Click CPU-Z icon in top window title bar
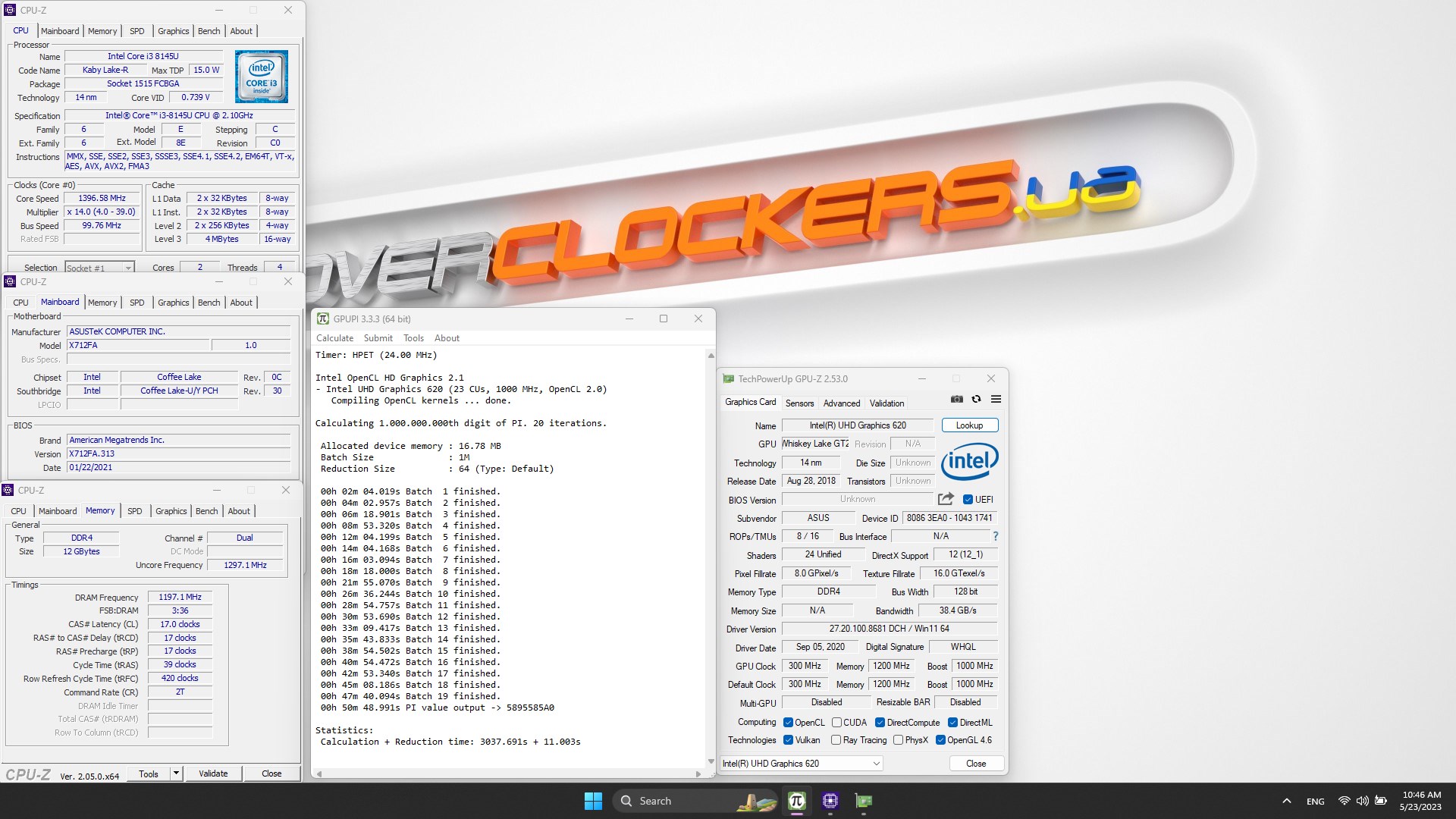Viewport: 1456px width, 819px height. (x=10, y=10)
